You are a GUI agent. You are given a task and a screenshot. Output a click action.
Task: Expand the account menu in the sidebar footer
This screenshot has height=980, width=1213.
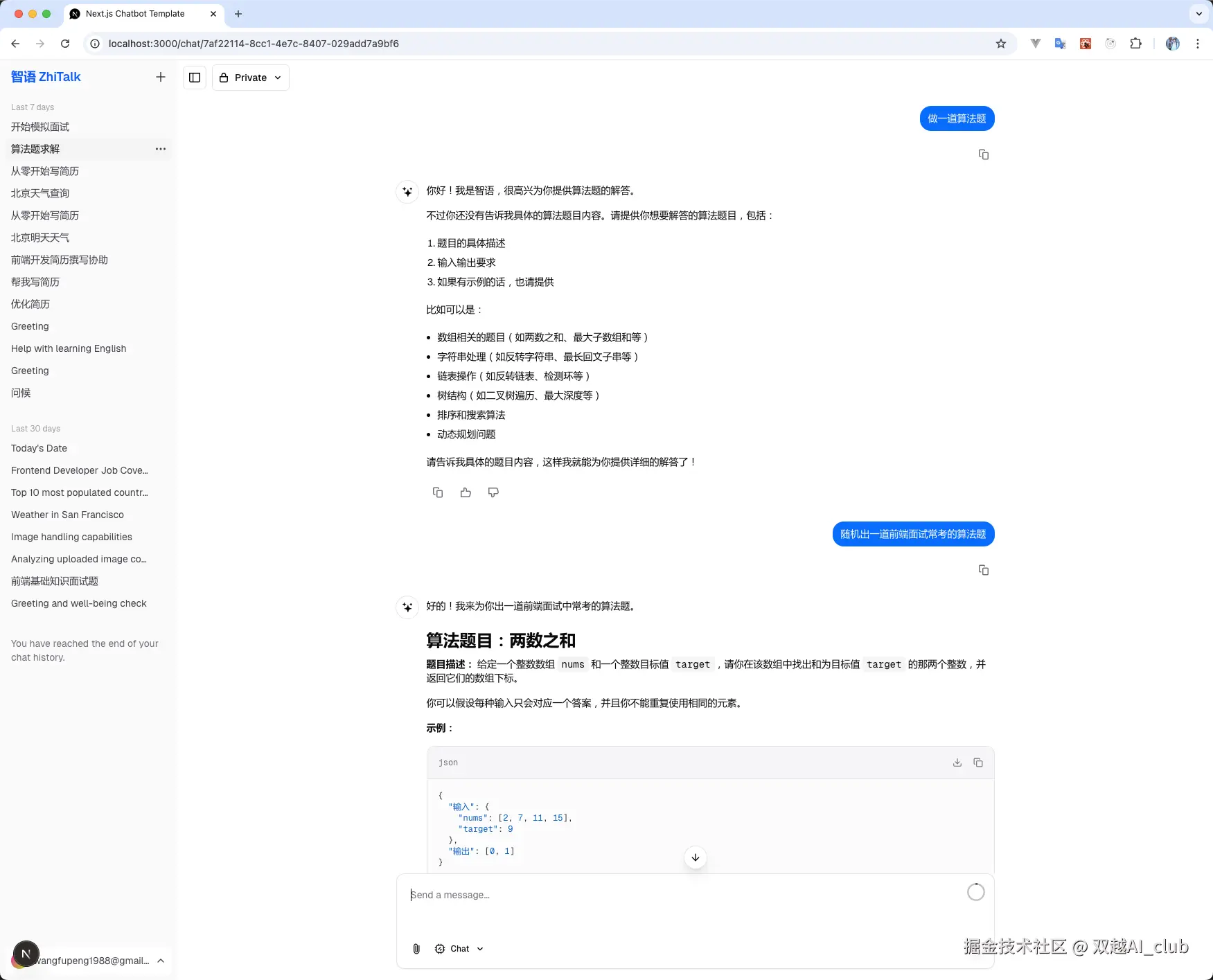point(89,960)
